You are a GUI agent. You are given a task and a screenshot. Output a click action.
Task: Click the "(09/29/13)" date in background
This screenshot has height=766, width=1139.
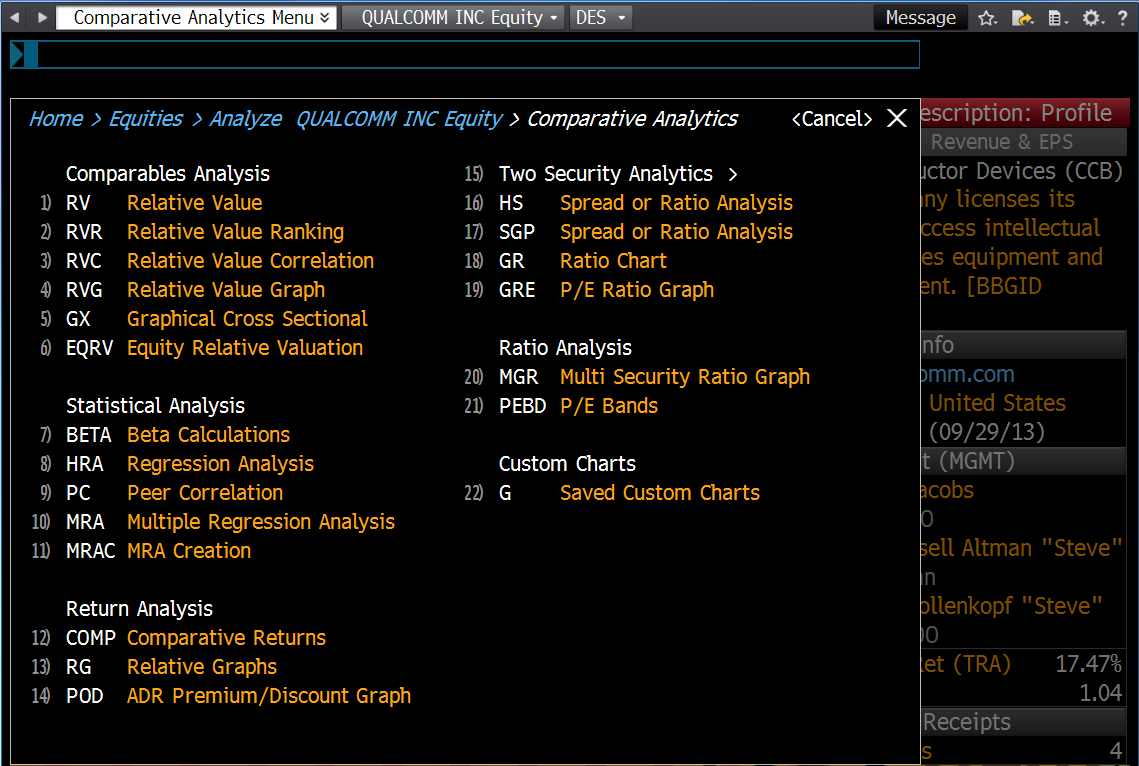click(986, 432)
